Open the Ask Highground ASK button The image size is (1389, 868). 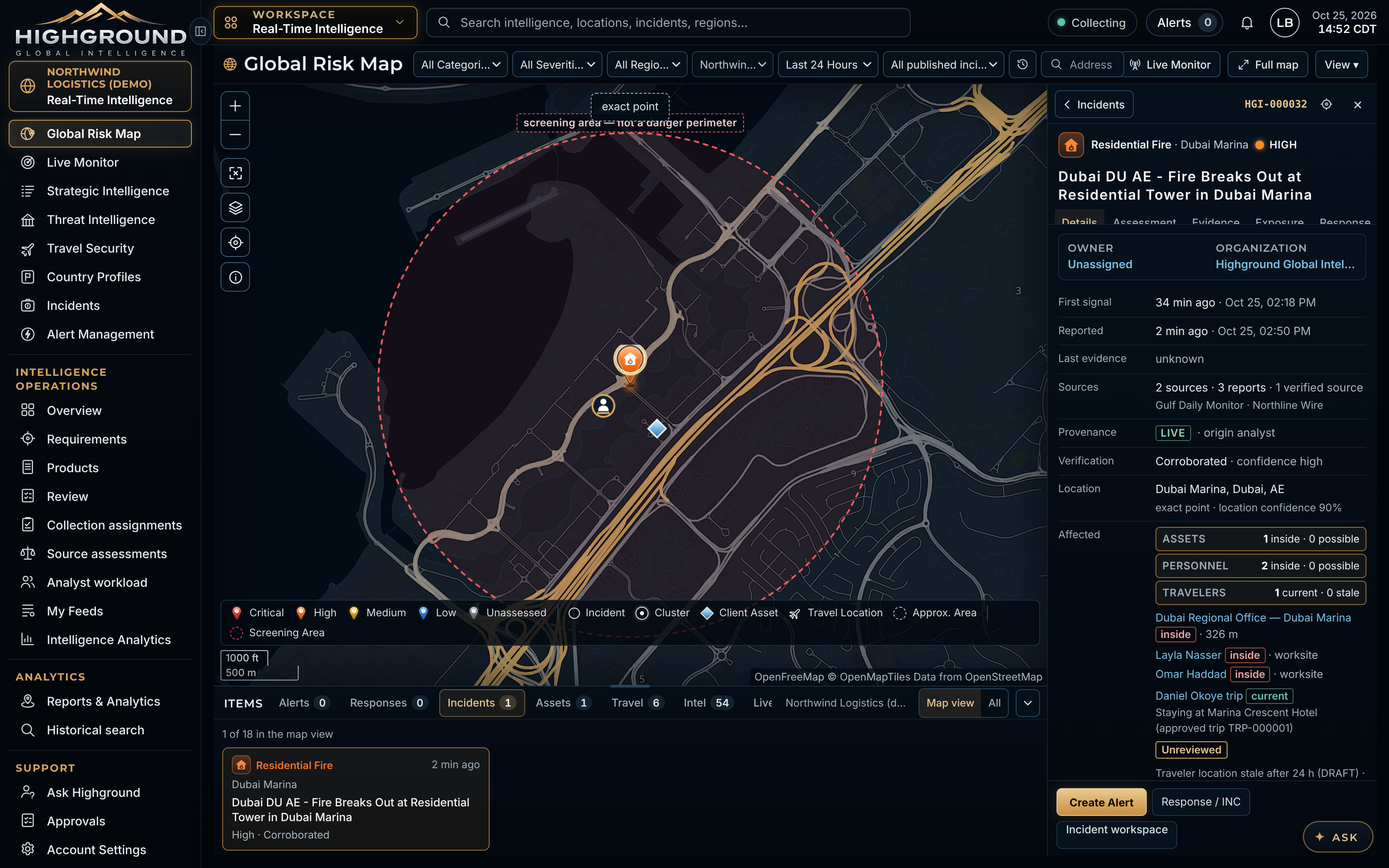click(x=1337, y=836)
